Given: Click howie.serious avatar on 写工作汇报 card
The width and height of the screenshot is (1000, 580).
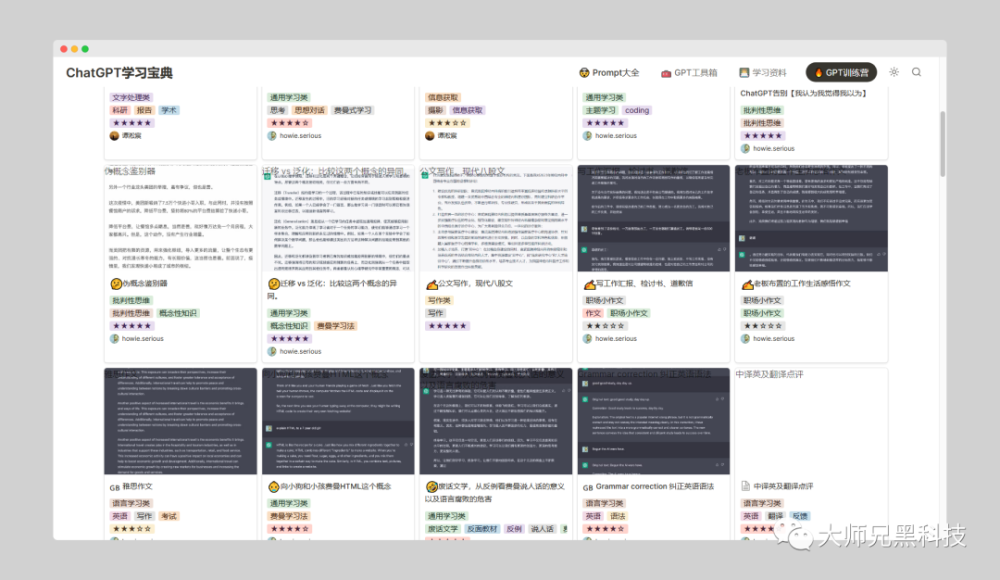Looking at the screenshot, I should click(x=587, y=339).
